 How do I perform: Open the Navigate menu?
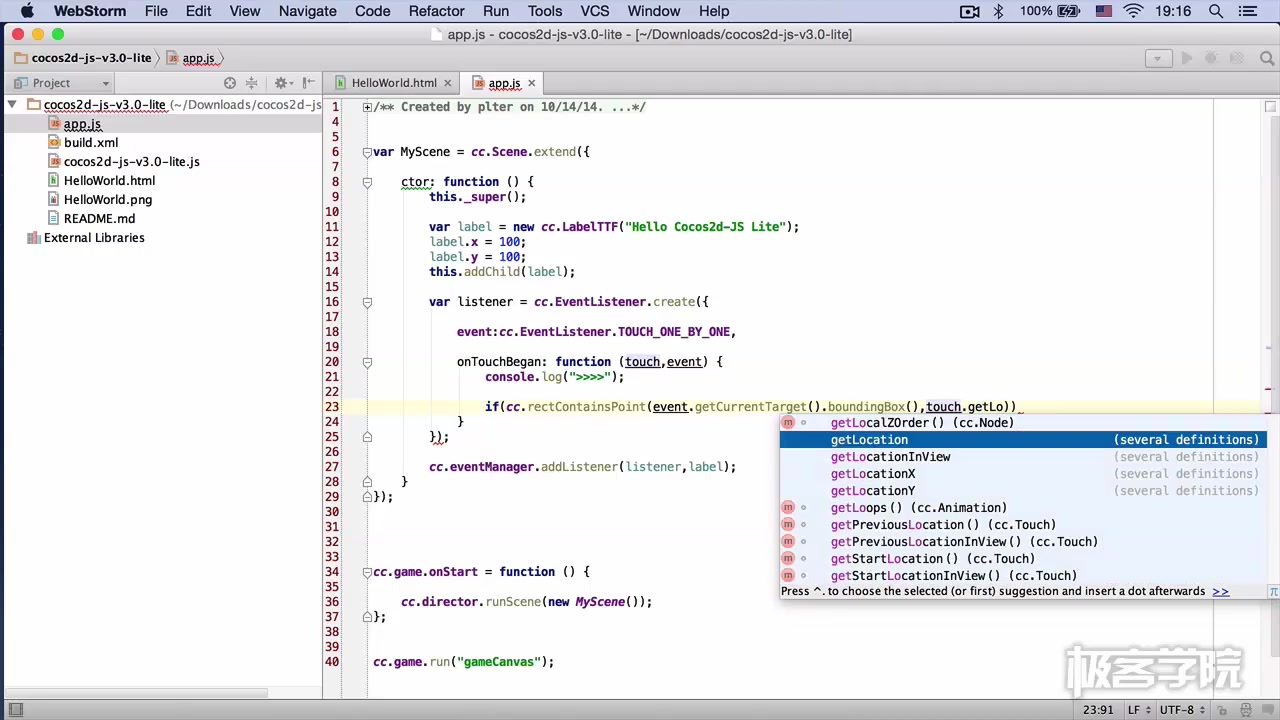[308, 11]
